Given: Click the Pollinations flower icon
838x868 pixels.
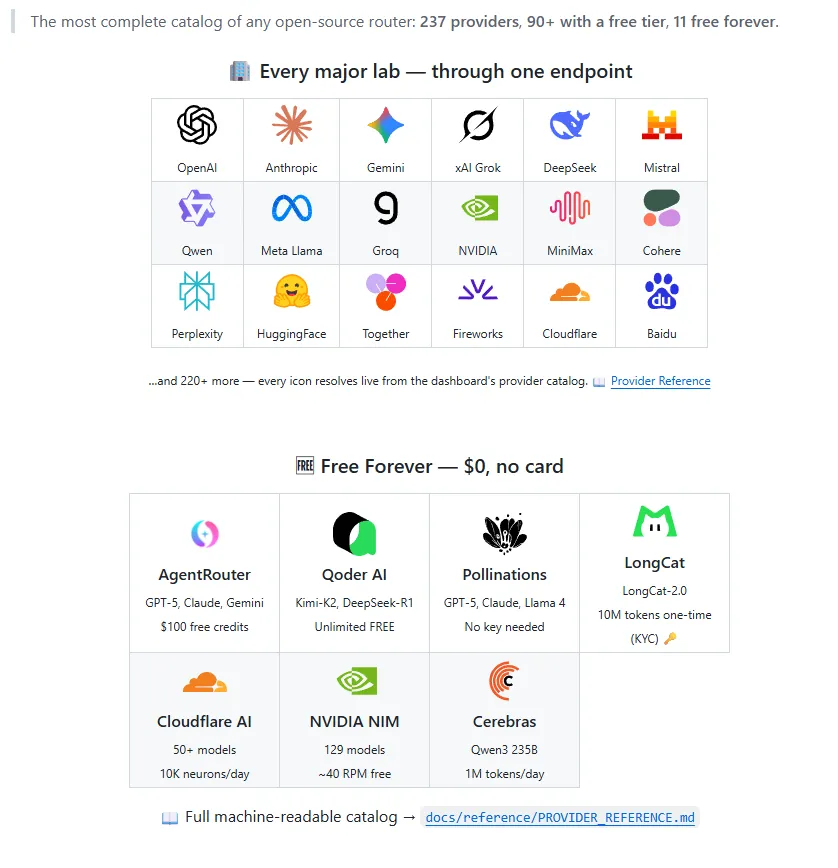Looking at the screenshot, I should pos(504,534).
